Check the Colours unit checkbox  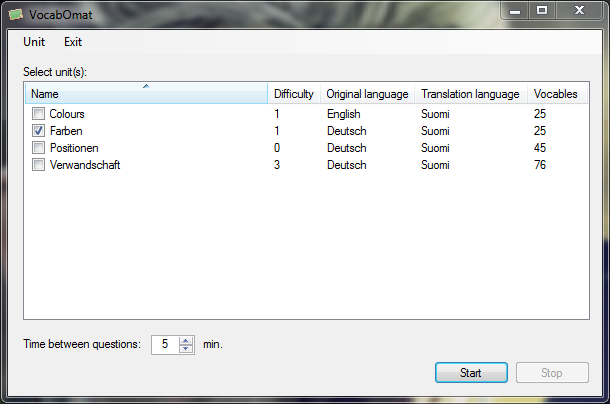[38, 114]
